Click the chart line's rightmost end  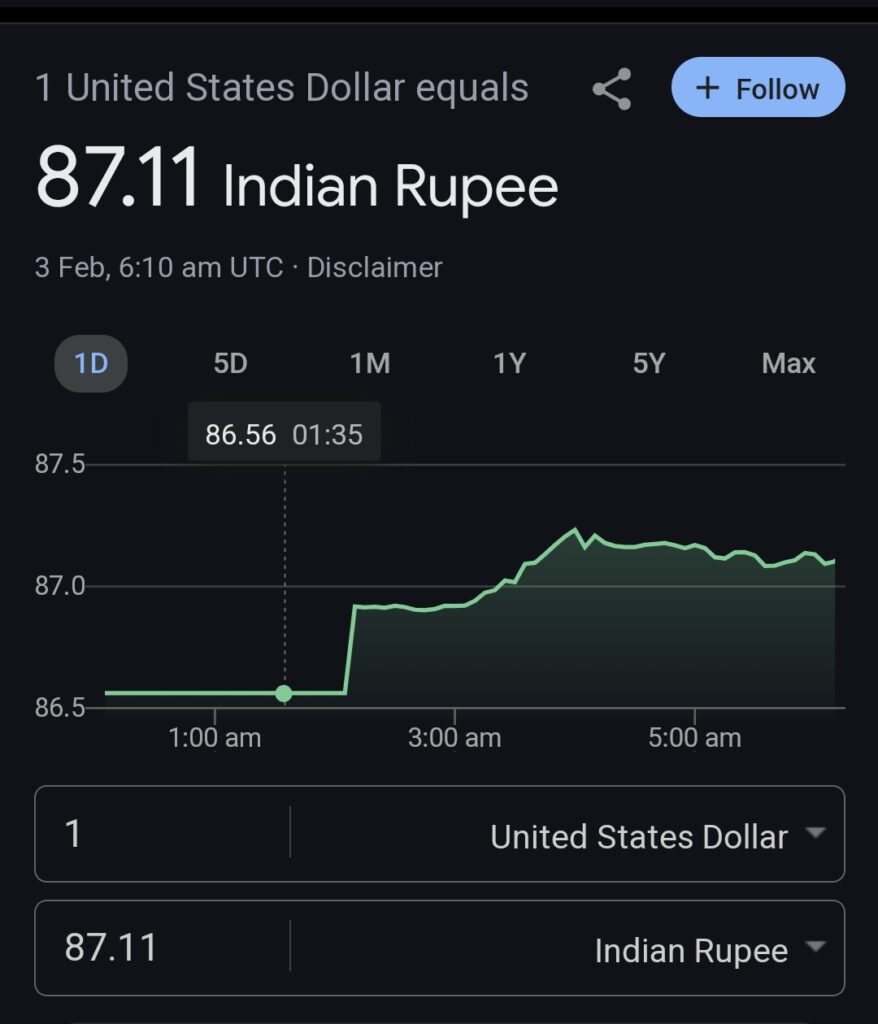[x=833, y=562]
